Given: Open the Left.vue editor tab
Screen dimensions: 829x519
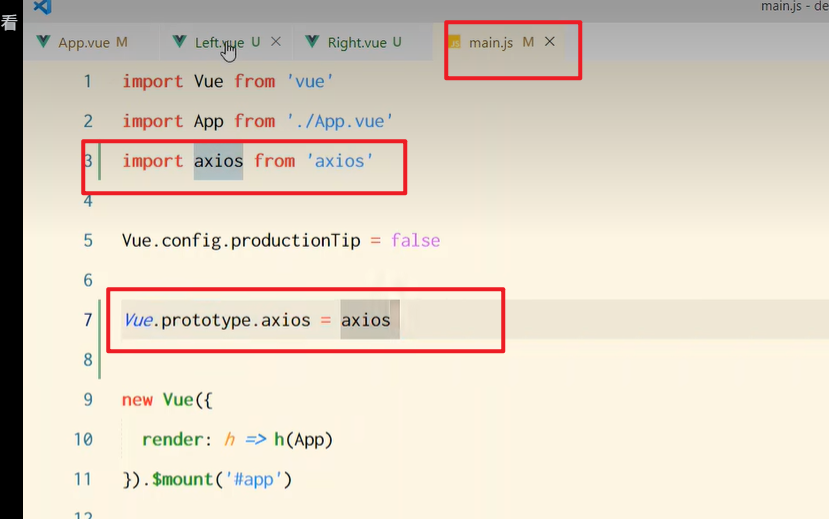Looking at the screenshot, I should 218,43.
